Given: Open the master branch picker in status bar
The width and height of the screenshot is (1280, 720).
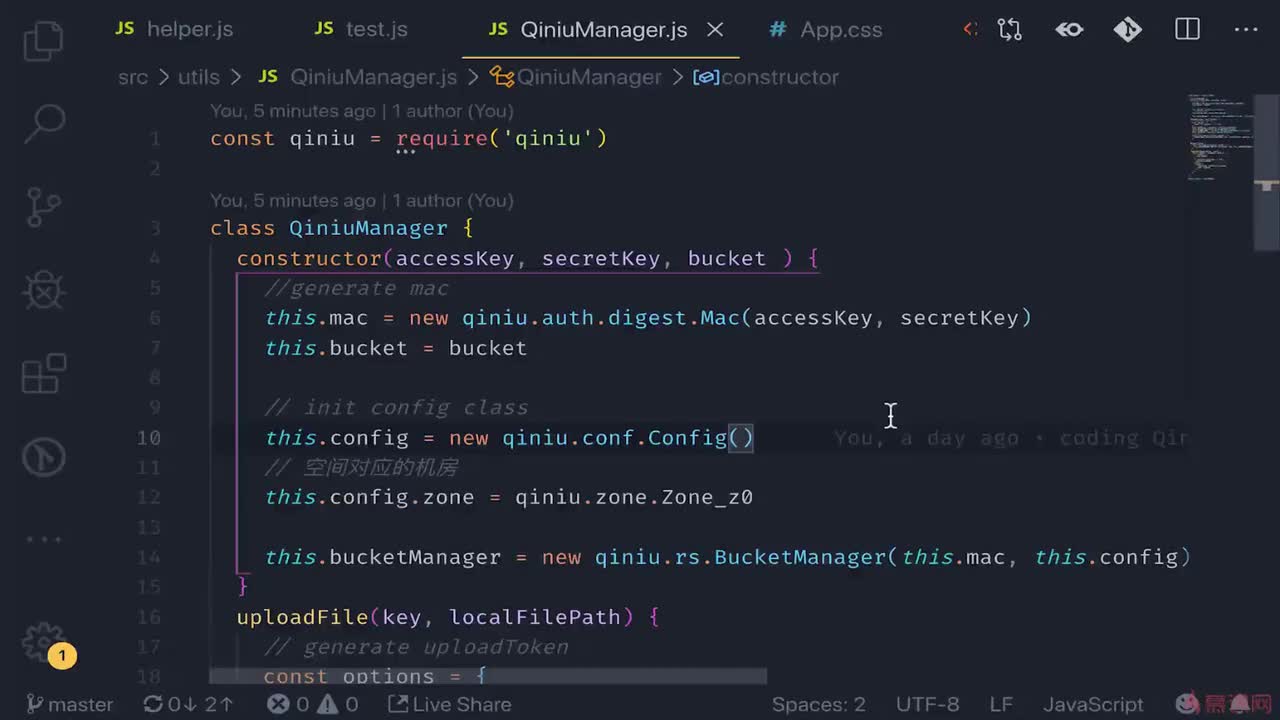Looking at the screenshot, I should tap(69, 704).
